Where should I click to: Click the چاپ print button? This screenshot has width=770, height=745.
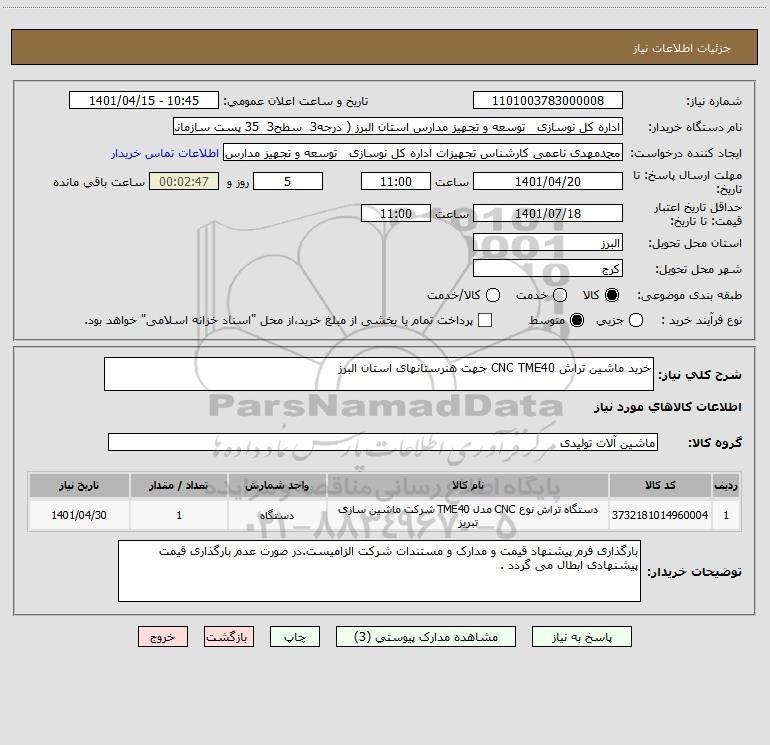pos(295,637)
